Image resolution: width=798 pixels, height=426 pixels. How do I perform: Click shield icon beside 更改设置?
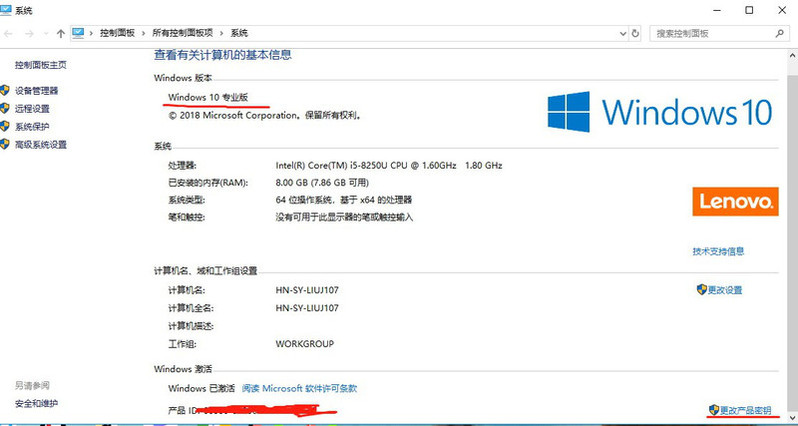click(702, 290)
